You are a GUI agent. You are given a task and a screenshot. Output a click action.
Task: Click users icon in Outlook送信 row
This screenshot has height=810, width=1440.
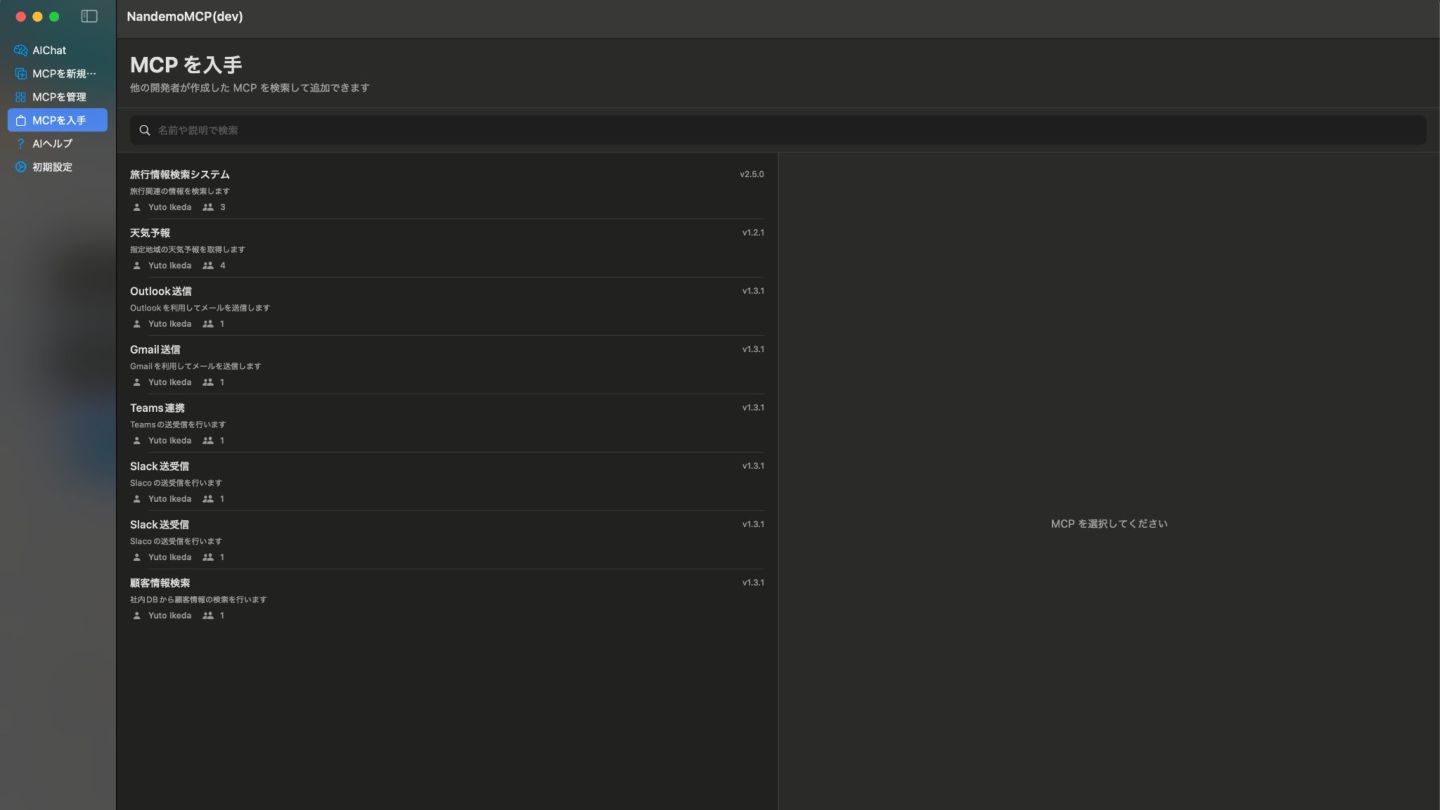[208, 324]
